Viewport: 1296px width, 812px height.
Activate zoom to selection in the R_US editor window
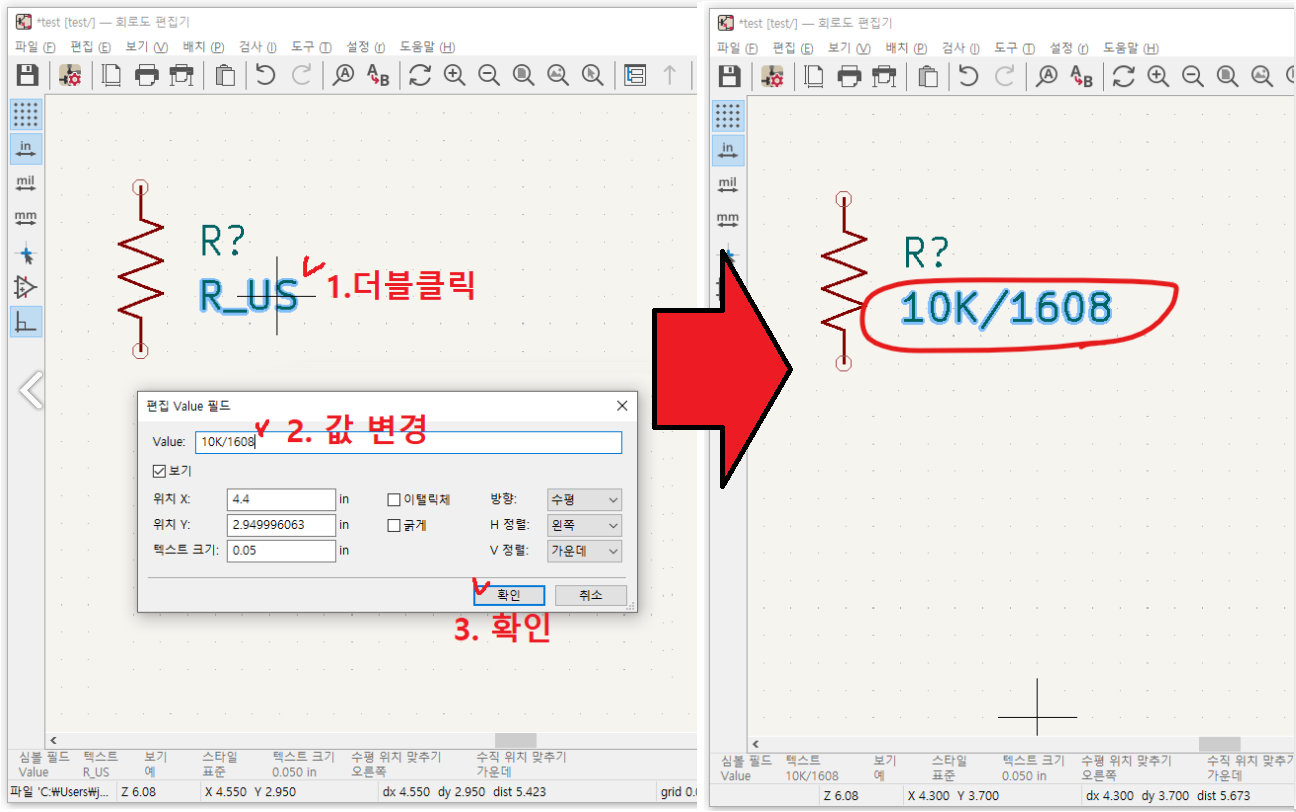click(x=592, y=75)
